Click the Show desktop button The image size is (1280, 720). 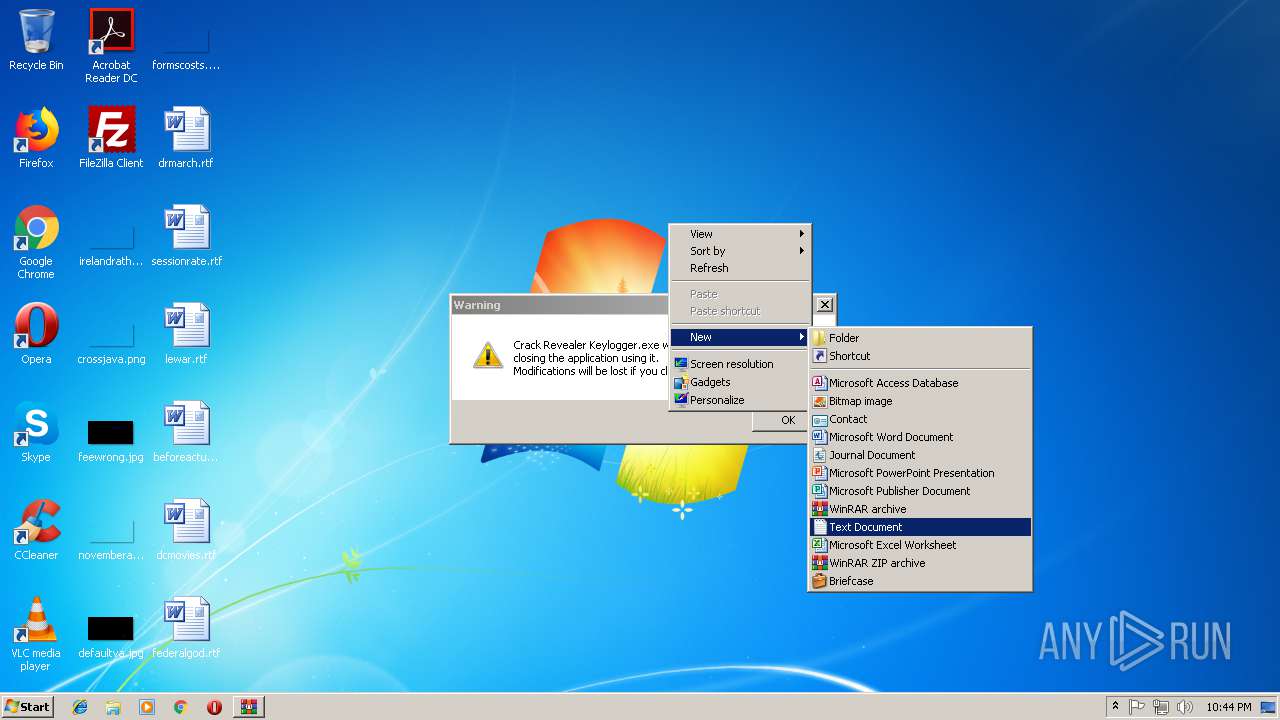coord(1269,707)
